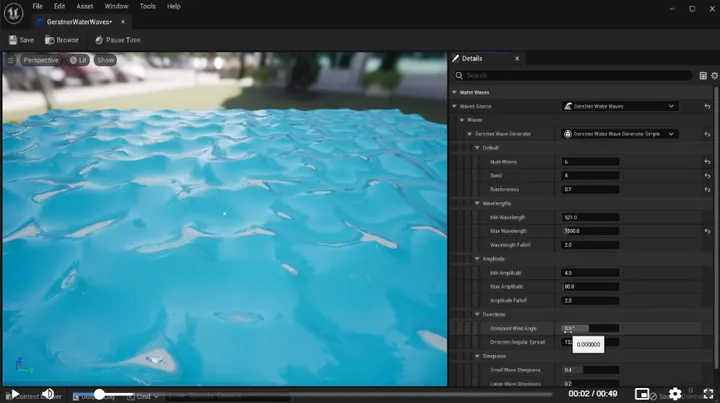Click the Max Amplitude value field
720x403 pixels.
[x=590, y=286]
